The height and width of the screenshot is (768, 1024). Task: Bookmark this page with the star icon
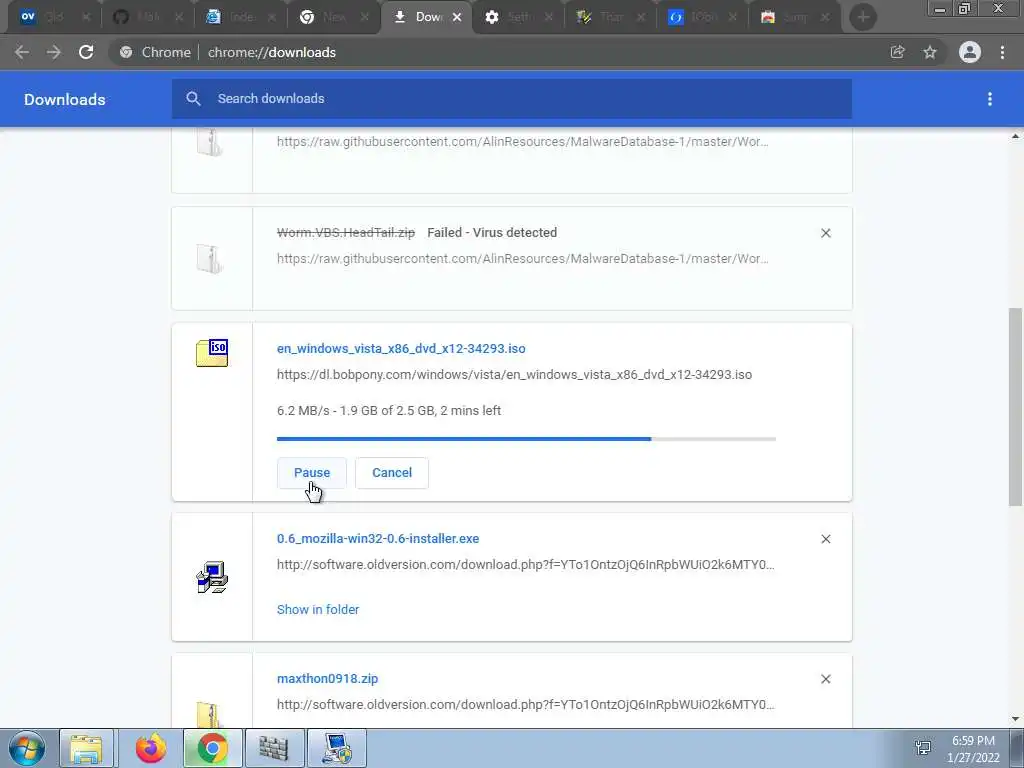tap(930, 52)
